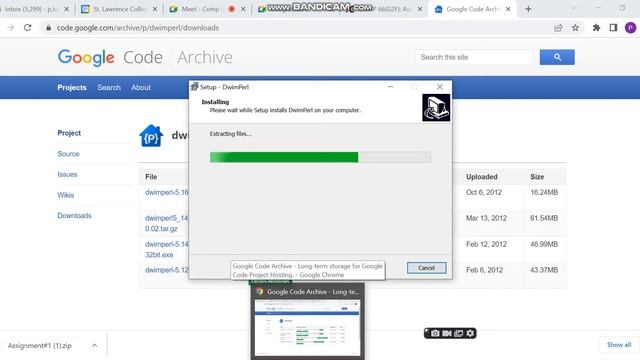Click the Chrome taskbar preview thumbnail

click(307, 328)
